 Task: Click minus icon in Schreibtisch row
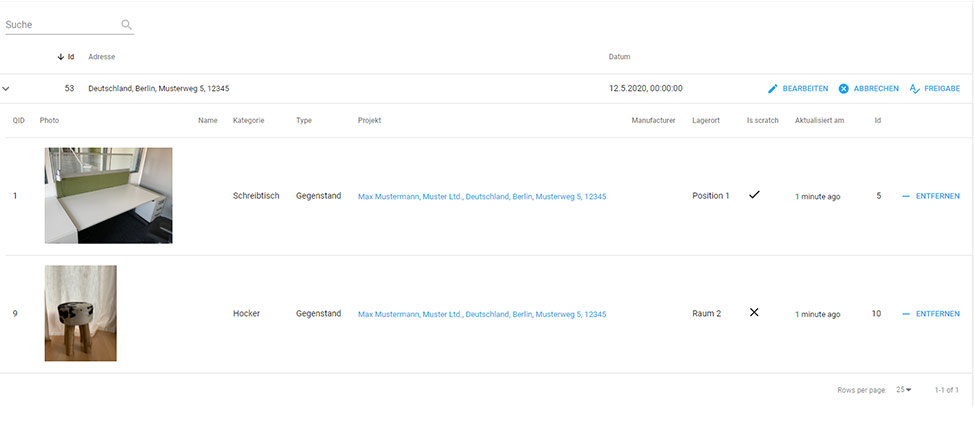[x=906, y=196]
